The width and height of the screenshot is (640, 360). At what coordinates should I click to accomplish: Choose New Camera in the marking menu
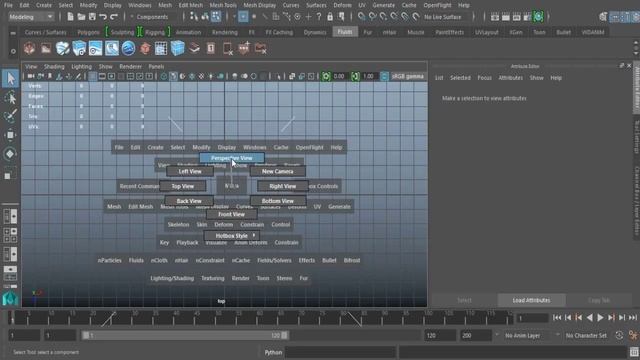point(278,171)
